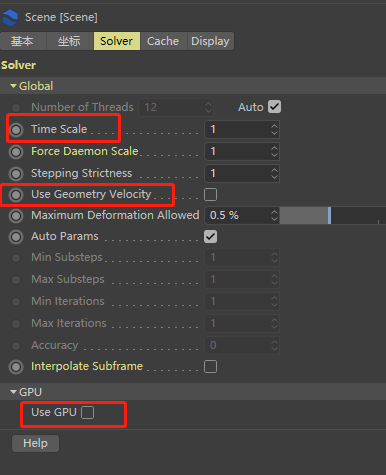Enable the Use GPU checkbox

(x=88, y=412)
